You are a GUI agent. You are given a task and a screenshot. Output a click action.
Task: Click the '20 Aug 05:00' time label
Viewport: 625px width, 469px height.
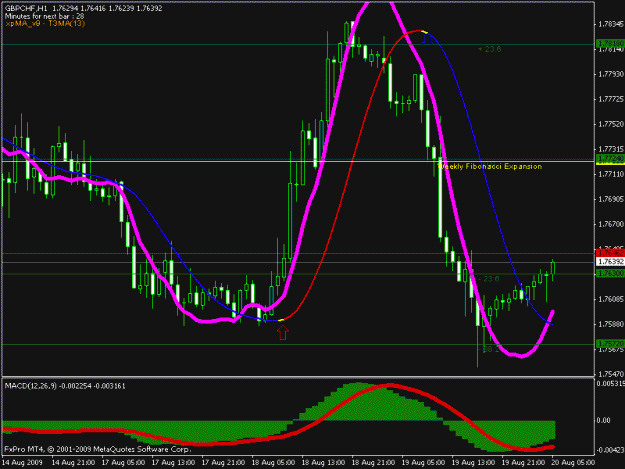coord(573,463)
